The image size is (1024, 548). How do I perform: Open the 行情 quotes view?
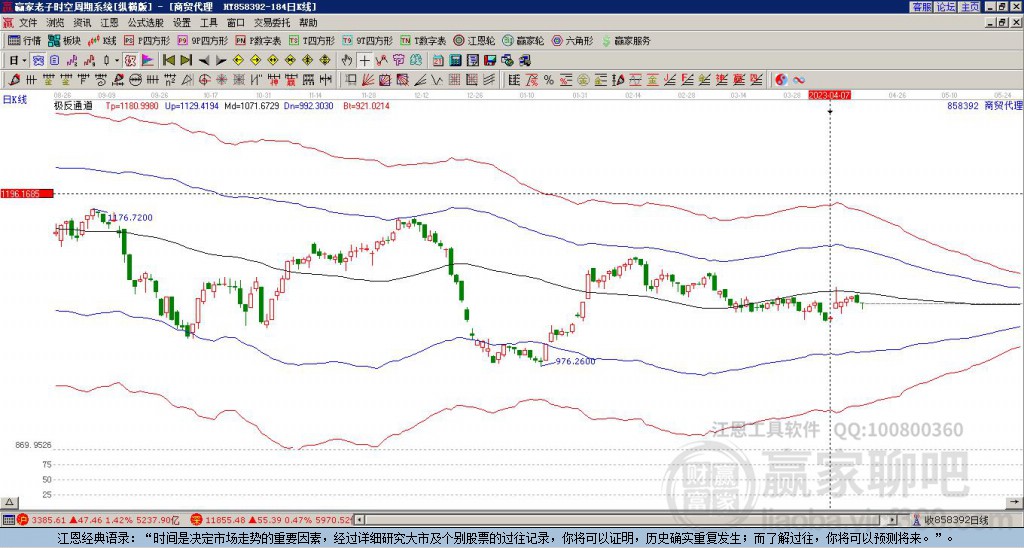click(x=24, y=40)
